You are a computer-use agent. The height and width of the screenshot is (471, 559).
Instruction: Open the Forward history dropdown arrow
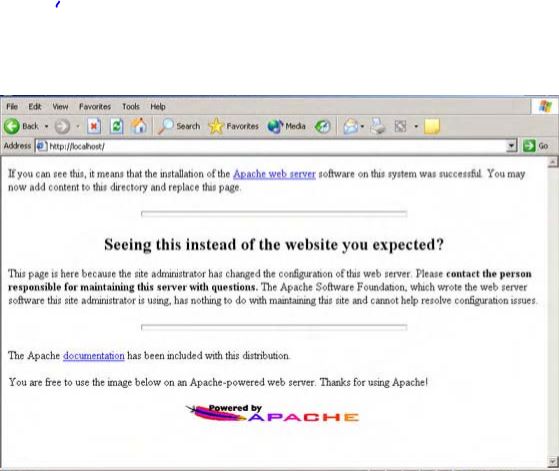coord(78,126)
